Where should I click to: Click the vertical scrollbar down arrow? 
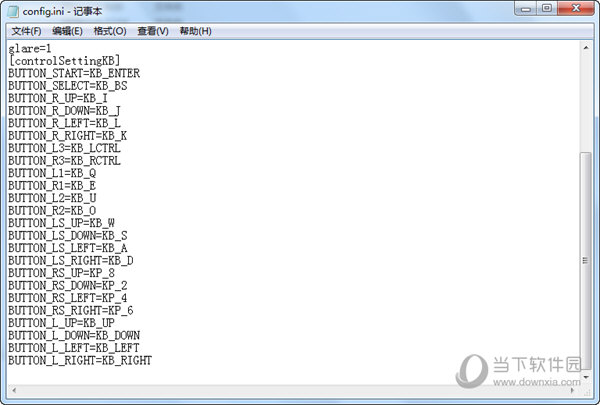pyautogui.click(x=585, y=377)
